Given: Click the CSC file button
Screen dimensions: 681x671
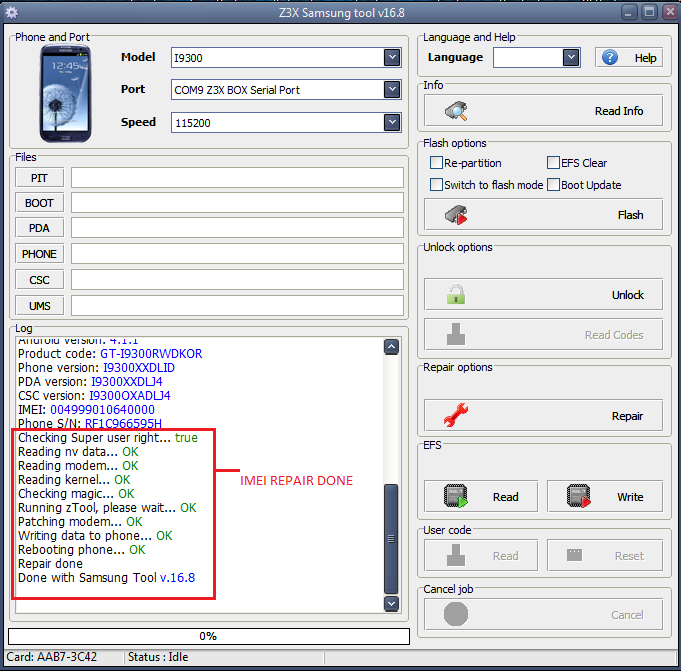Looking at the screenshot, I should pyautogui.click(x=40, y=280).
